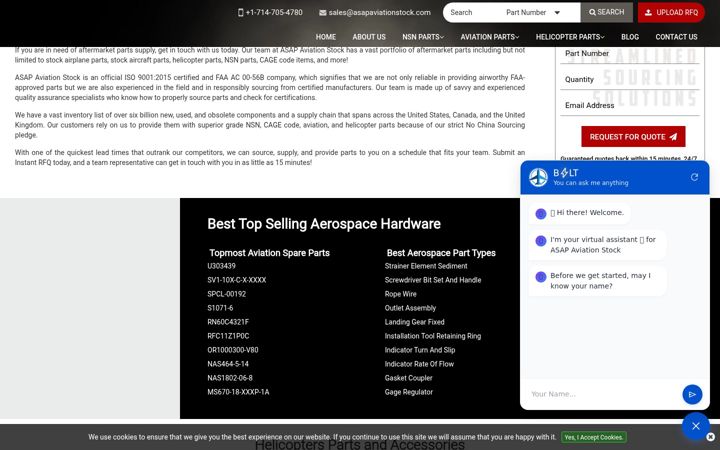Viewport: 720px width, 450px height.
Task: Click the upload icon in UPLOAD RFQ button
Action: [x=648, y=12]
